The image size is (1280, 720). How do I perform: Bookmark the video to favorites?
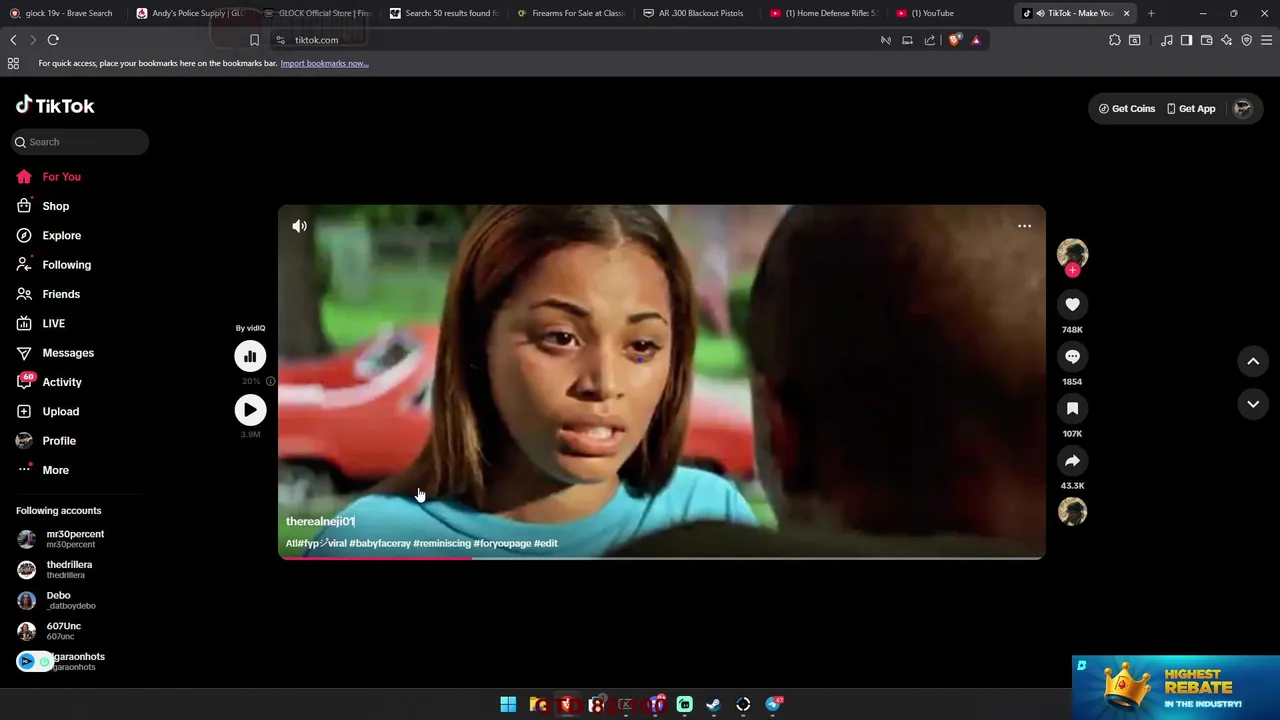1072,408
